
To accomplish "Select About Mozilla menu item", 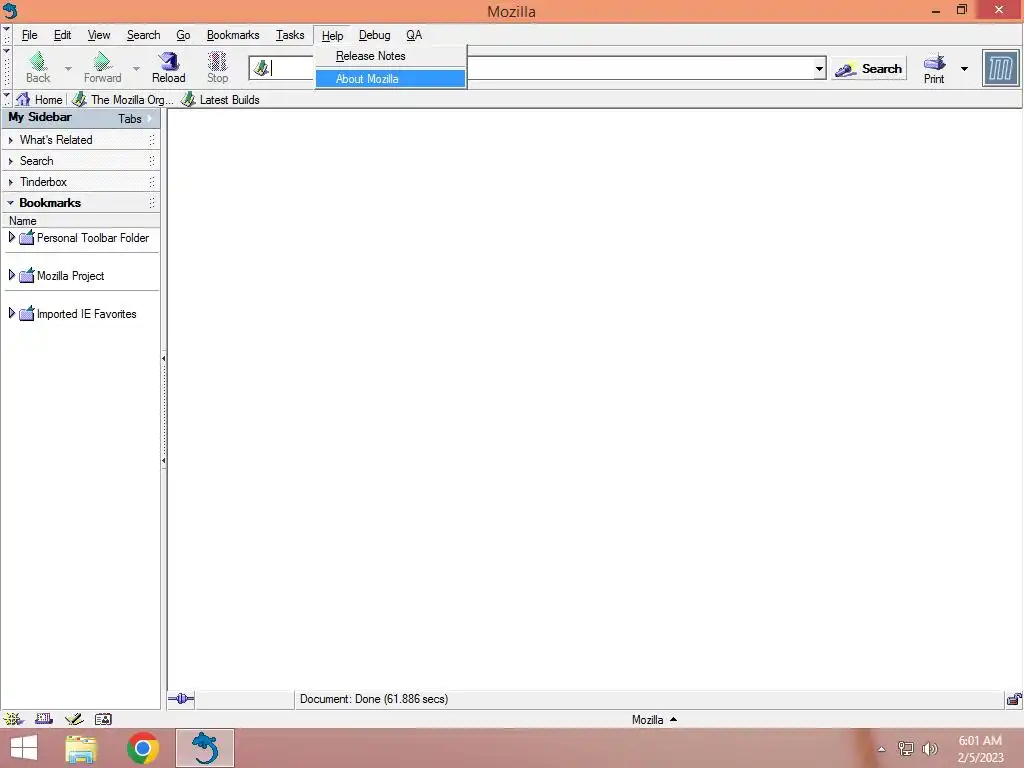I will pyautogui.click(x=391, y=78).
